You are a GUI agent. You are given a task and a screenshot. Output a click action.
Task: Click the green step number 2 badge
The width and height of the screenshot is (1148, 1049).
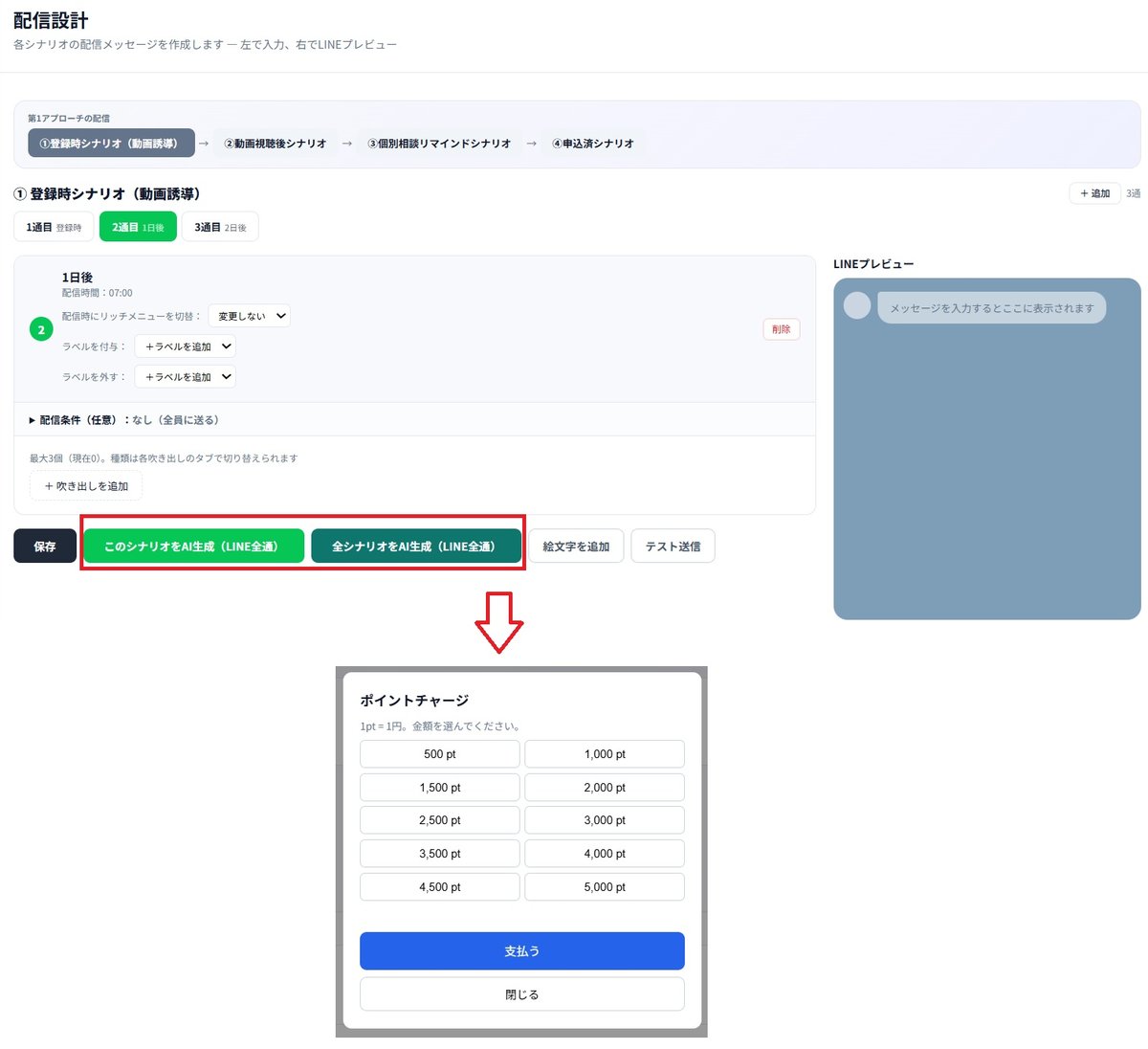click(x=41, y=329)
